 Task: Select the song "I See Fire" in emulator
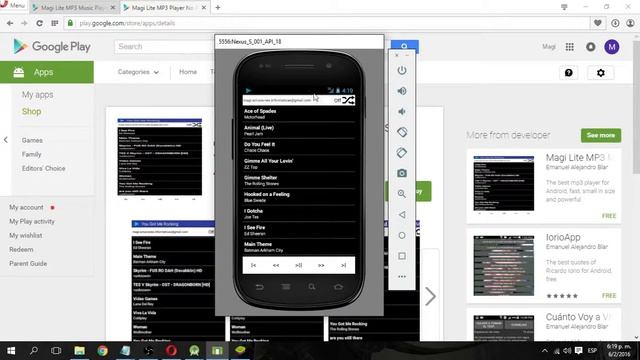point(299,230)
